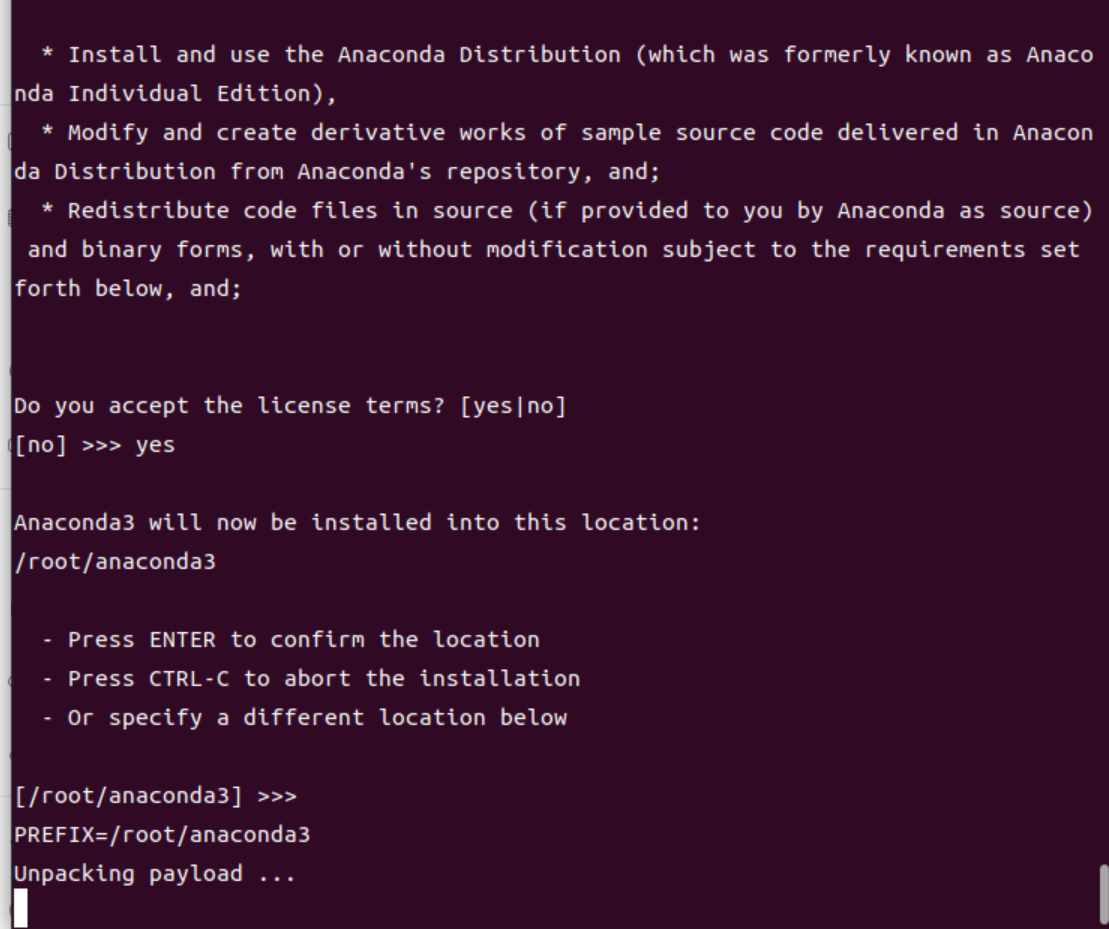The image size is (1109, 929).
Task: Click the '[no] >>> yes' answer line
Action: pyautogui.click(x=95, y=445)
